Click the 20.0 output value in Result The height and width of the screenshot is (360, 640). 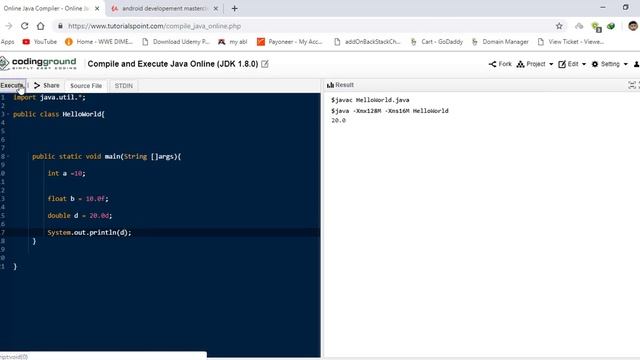click(338, 120)
